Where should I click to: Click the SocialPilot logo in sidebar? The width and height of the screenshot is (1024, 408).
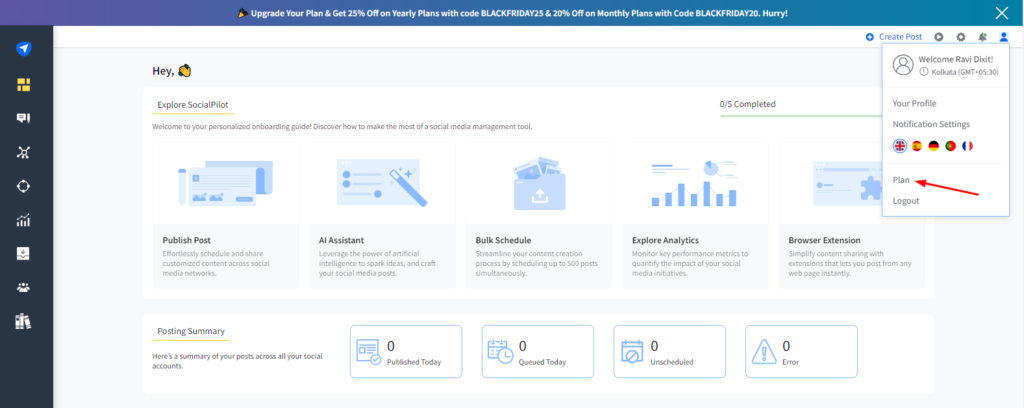pos(24,49)
